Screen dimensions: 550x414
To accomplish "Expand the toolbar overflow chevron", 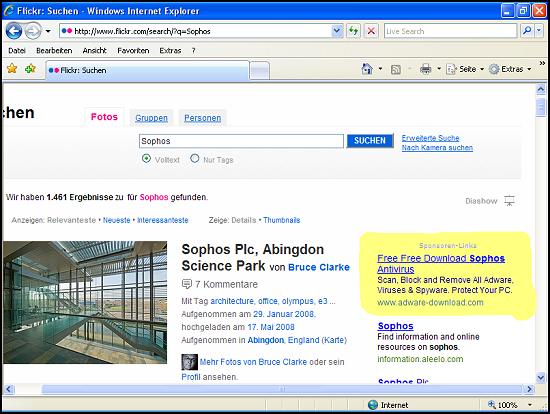I will coord(542,63).
